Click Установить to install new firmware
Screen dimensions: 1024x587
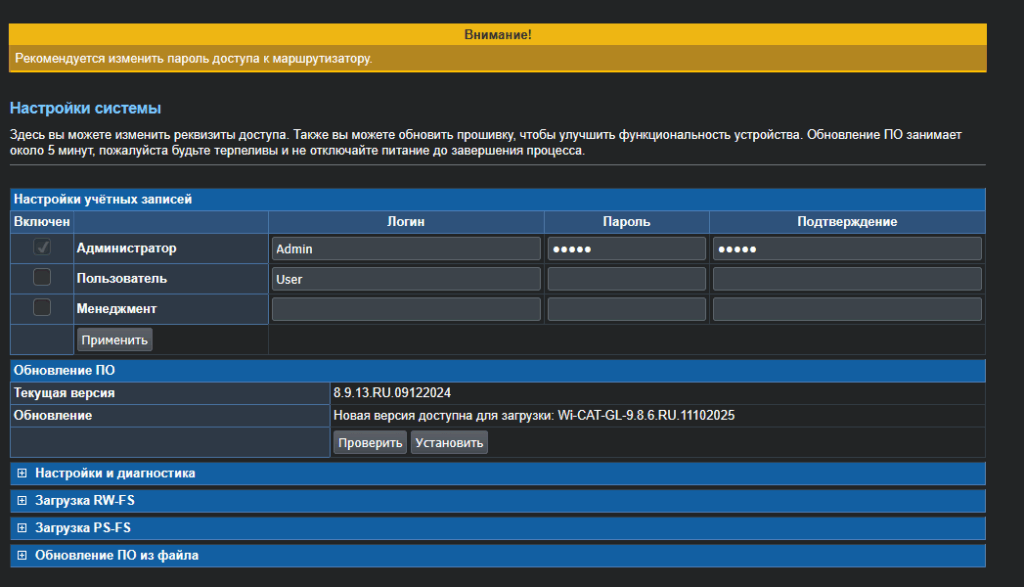(x=449, y=442)
